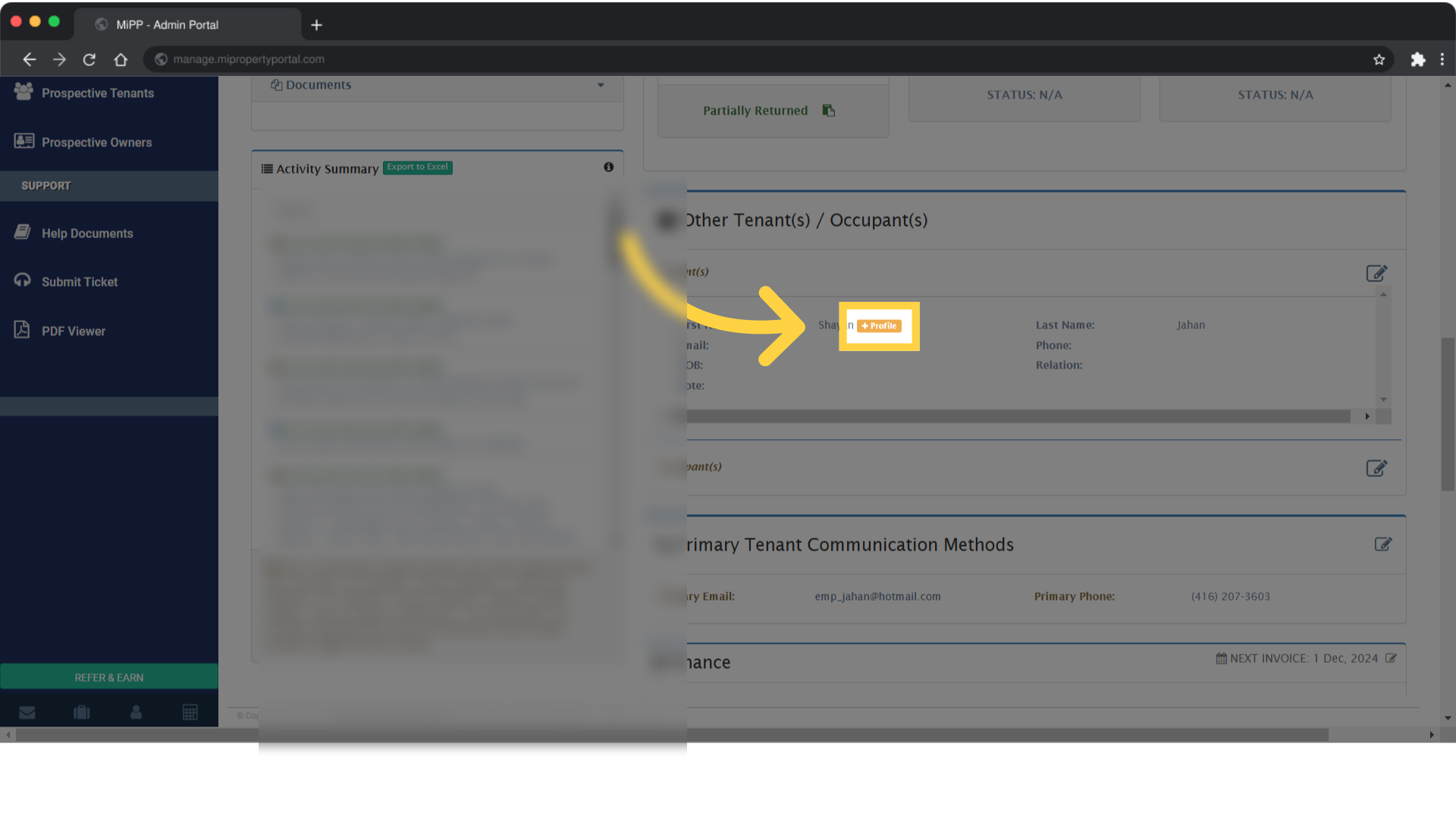The image size is (1456, 819).
Task: Open PDF Viewer in sidebar
Action: click(x=74, y=331)
